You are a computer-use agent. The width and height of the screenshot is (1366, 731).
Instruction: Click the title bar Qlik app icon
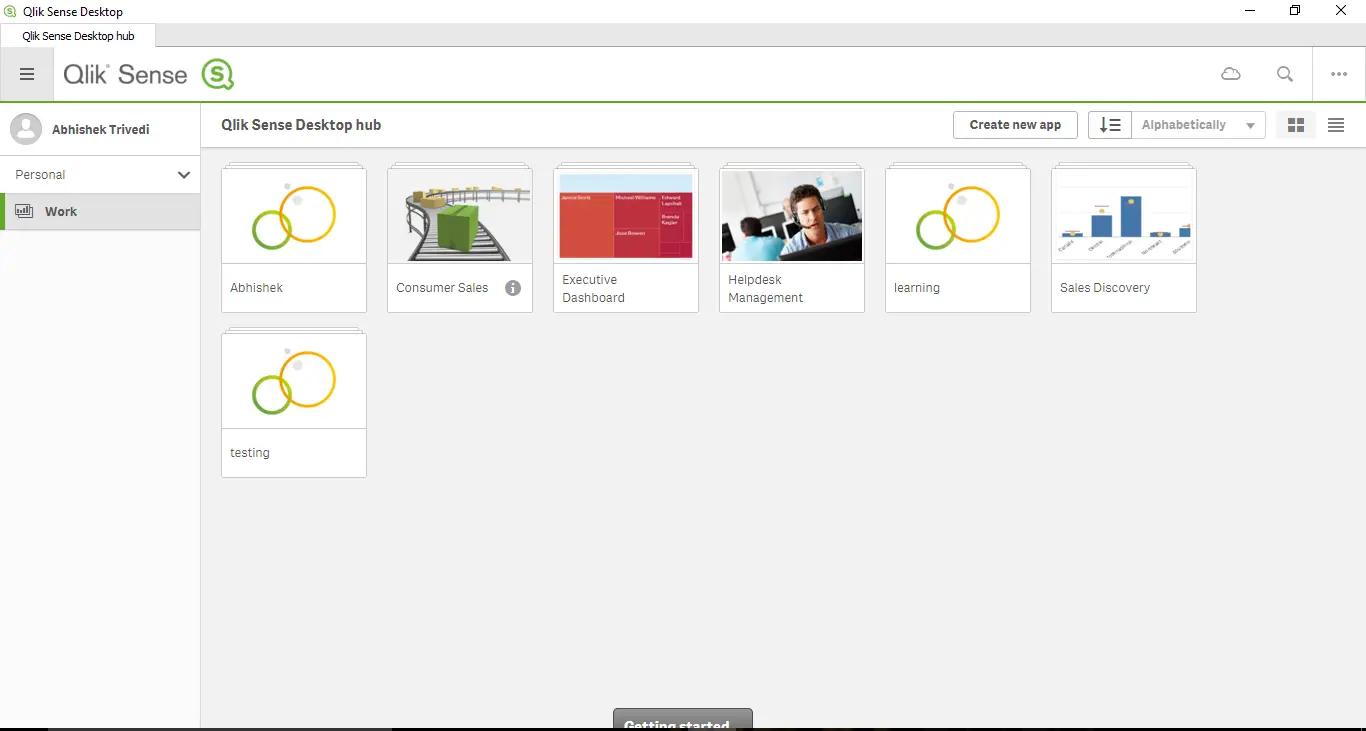point(10,11)
